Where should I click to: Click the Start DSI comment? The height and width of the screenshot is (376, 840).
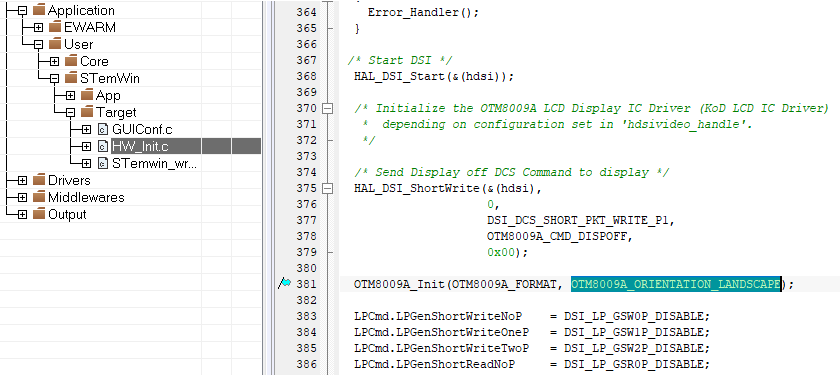pyautogui.click(x=401, y=61)
